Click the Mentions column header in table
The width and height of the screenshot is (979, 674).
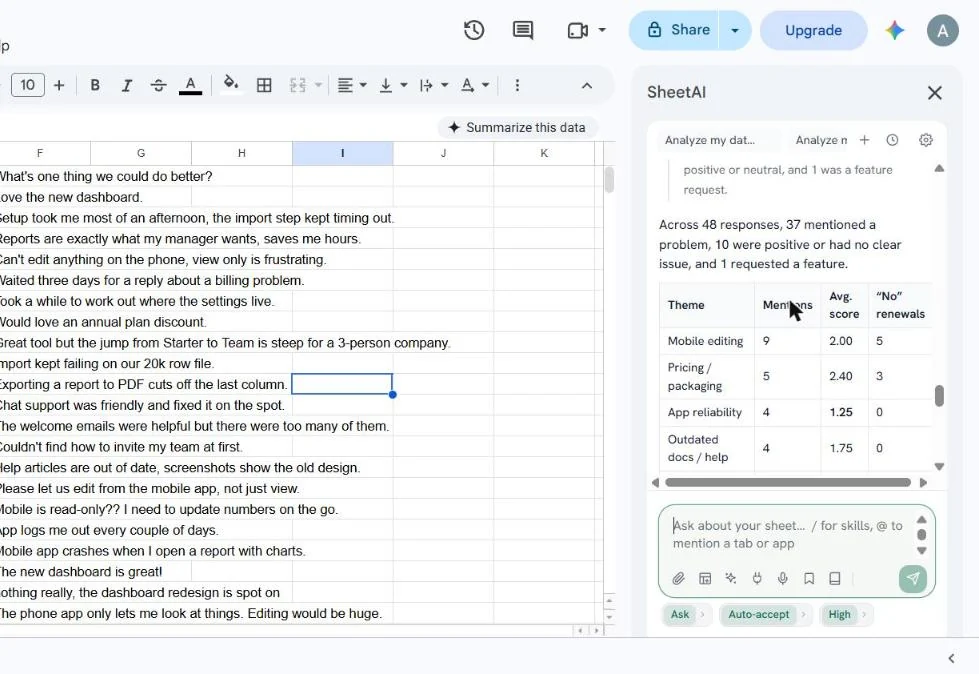point(787,305)
